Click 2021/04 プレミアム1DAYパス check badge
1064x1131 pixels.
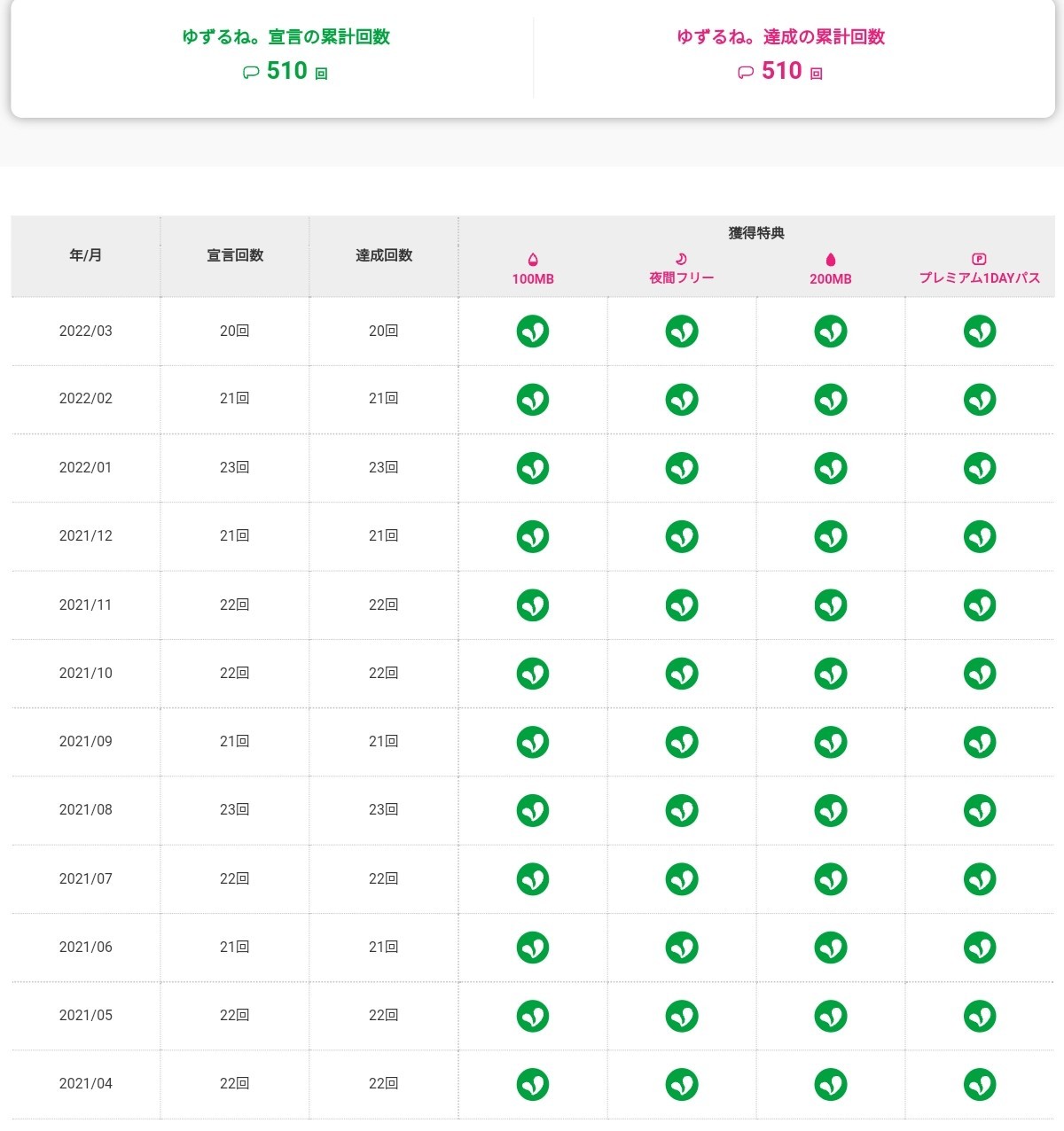coord(980,1084)
